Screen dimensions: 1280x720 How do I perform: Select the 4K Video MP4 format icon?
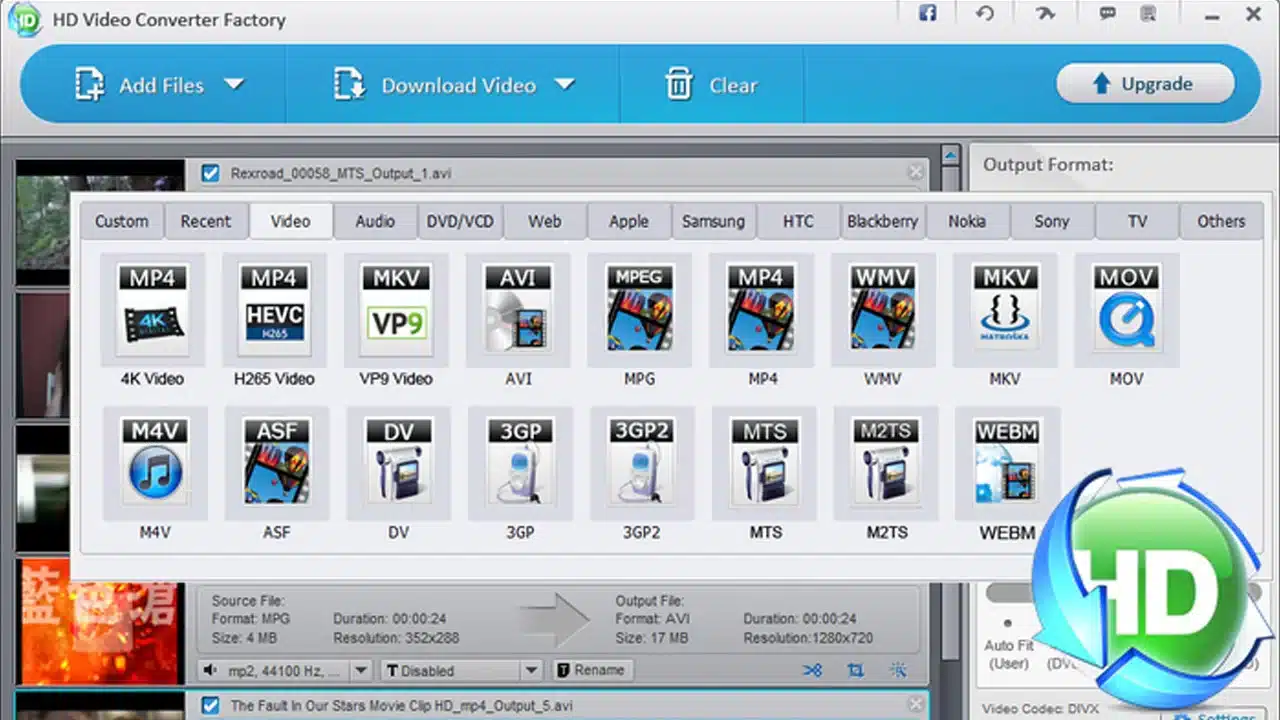[153, 310]
